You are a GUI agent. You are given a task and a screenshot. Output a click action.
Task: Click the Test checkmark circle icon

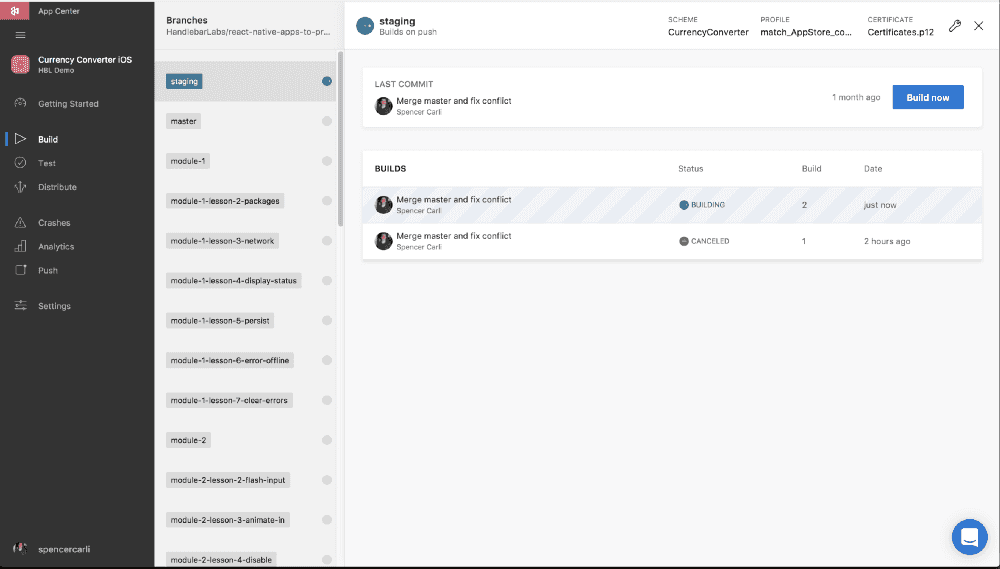click(x=20, y=163)
